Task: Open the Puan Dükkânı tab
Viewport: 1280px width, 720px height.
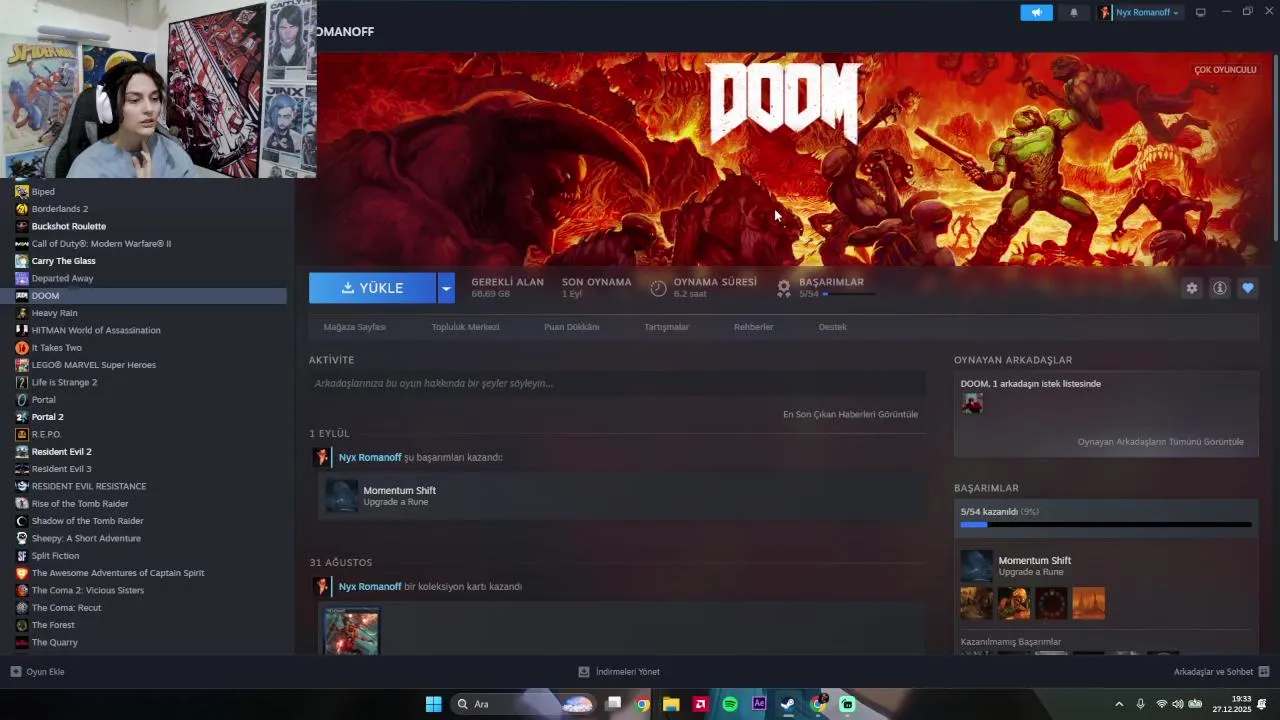Action: [x=571, y=327]
